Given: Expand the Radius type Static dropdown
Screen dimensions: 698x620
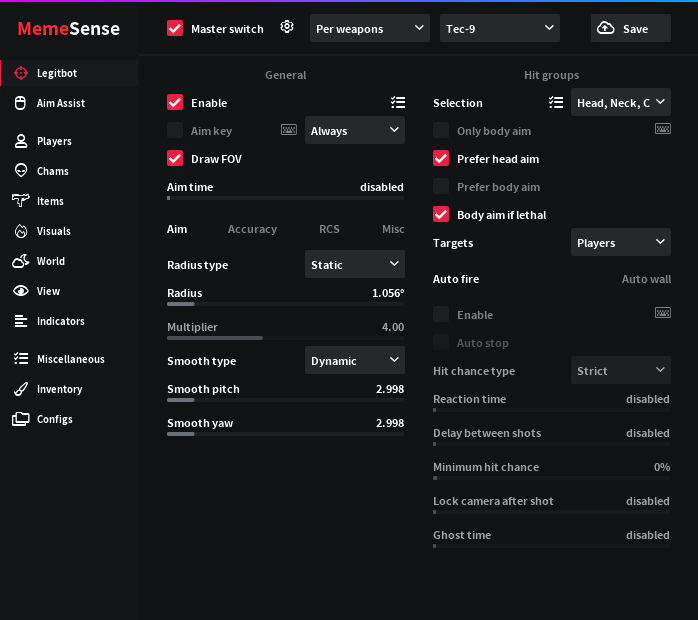Looking at the screenshot, I should click(354, 265).
